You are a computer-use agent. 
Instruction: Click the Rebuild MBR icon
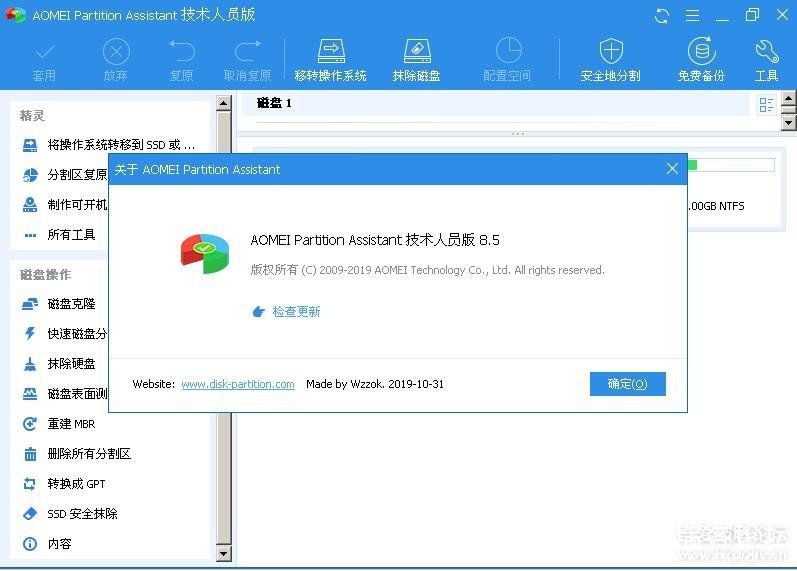[x=30, y=424]
